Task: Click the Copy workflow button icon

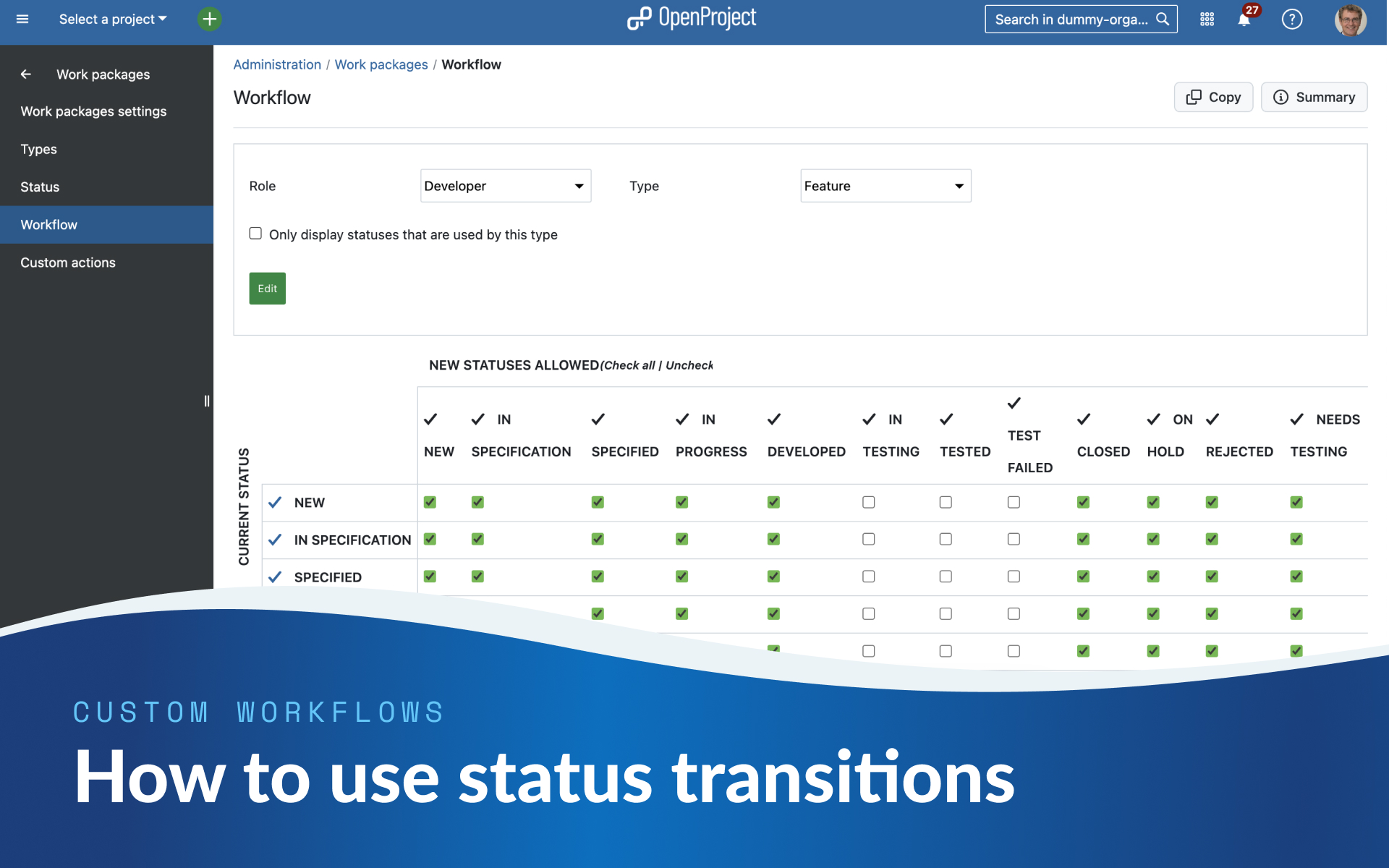Action: tap(1192, 97)
